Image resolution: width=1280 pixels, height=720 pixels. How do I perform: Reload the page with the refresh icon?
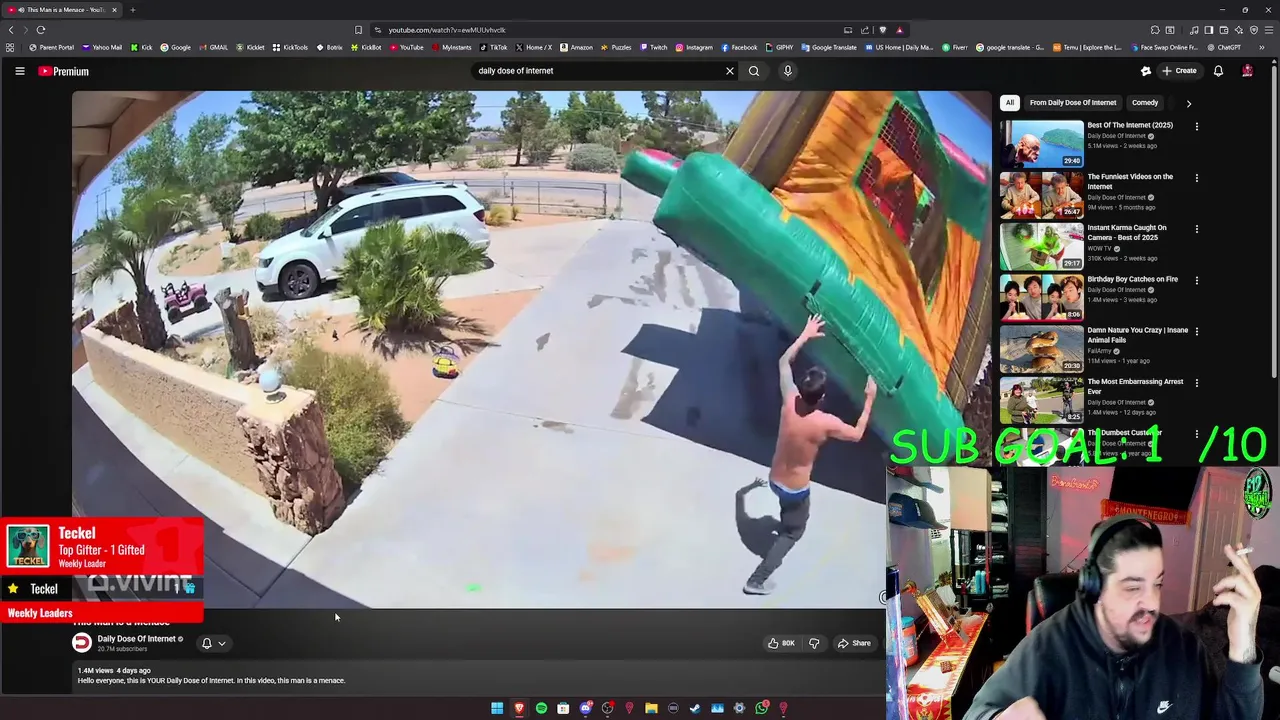pyautogui.click(x=41, y=30)
